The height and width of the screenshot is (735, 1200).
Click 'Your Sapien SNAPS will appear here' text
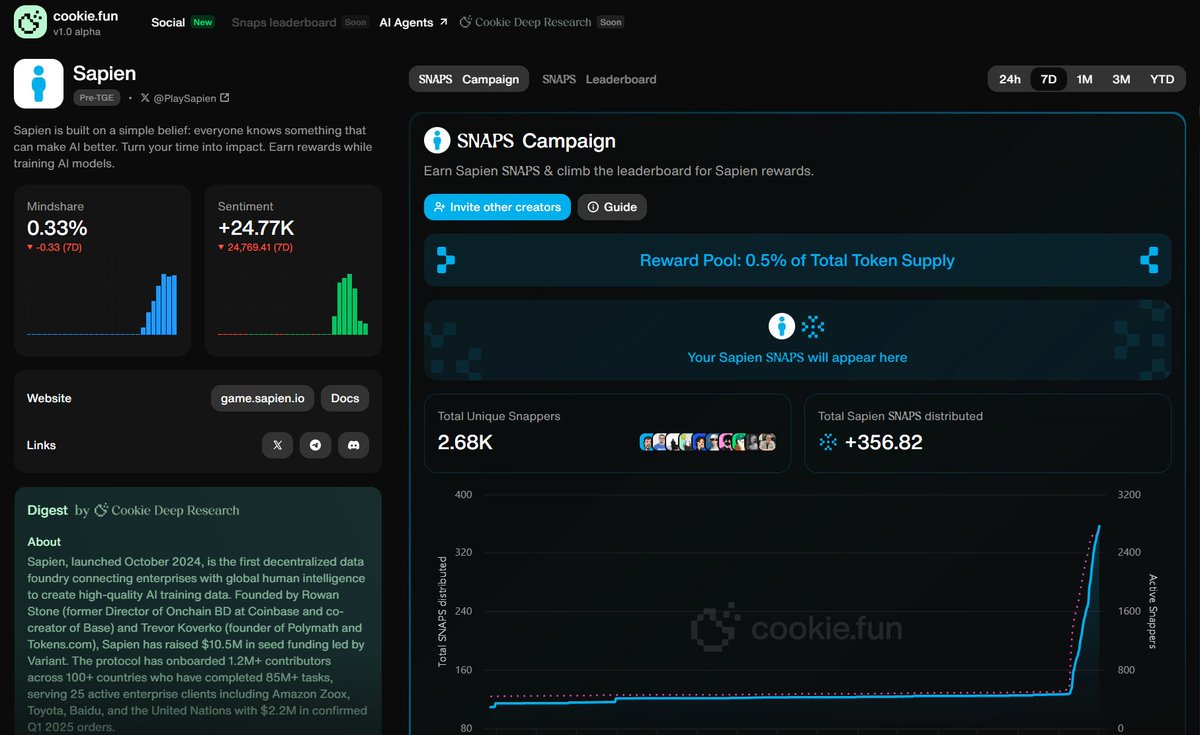[797, 357]
